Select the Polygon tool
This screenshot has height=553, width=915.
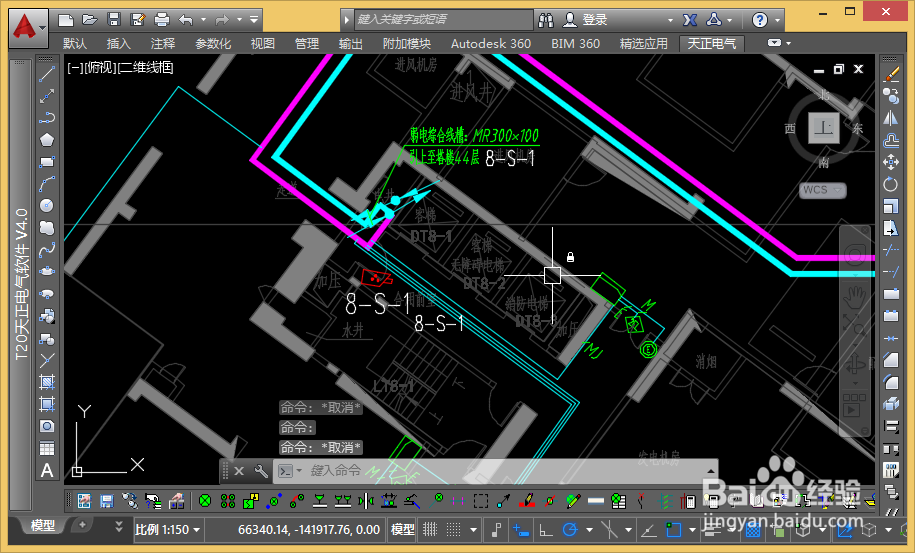47,140
